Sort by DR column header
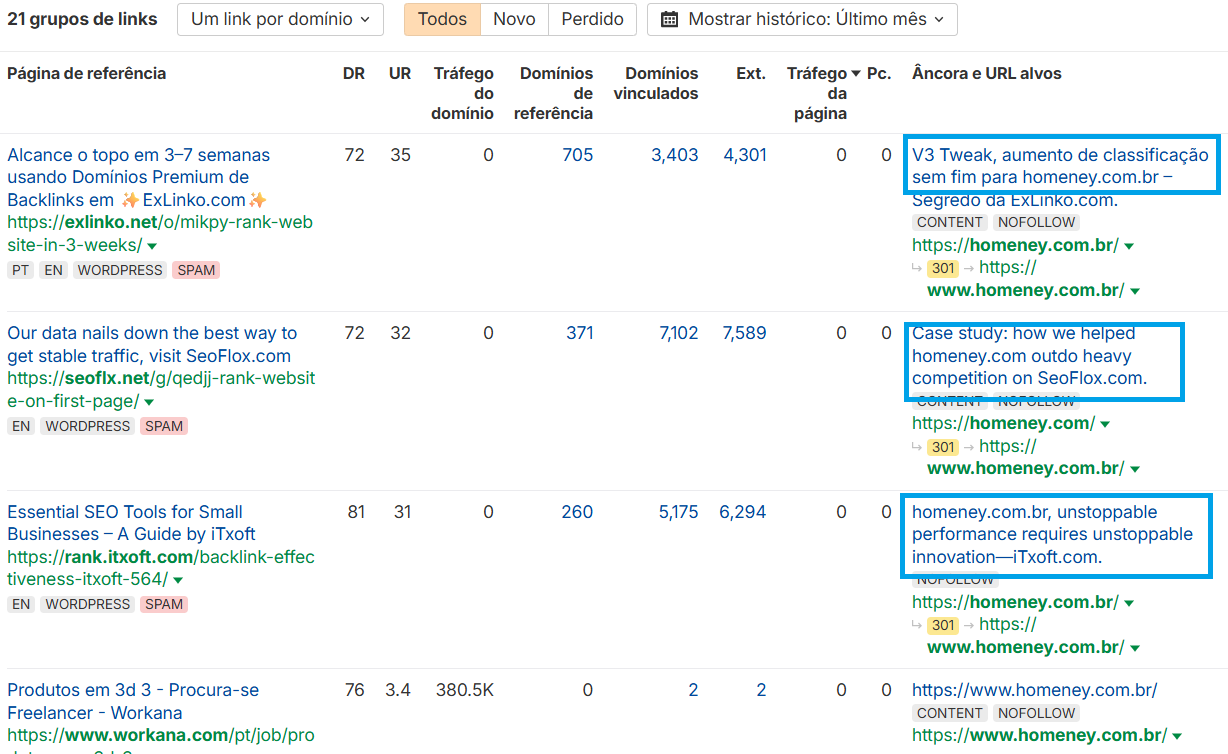The width and height of the screenshot is (1228, 754). (354, 73)
